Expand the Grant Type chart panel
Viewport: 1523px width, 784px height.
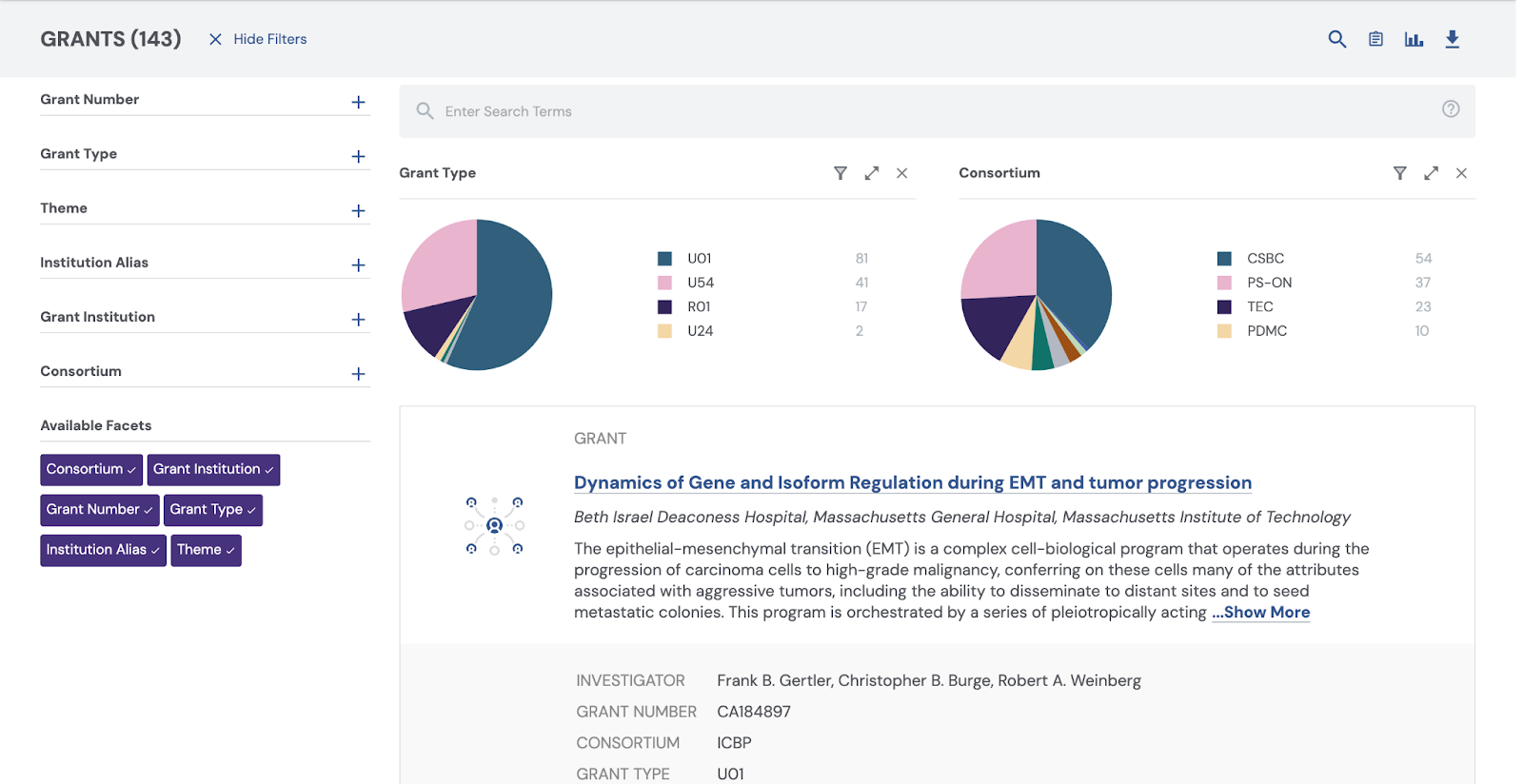click(871, 173)
